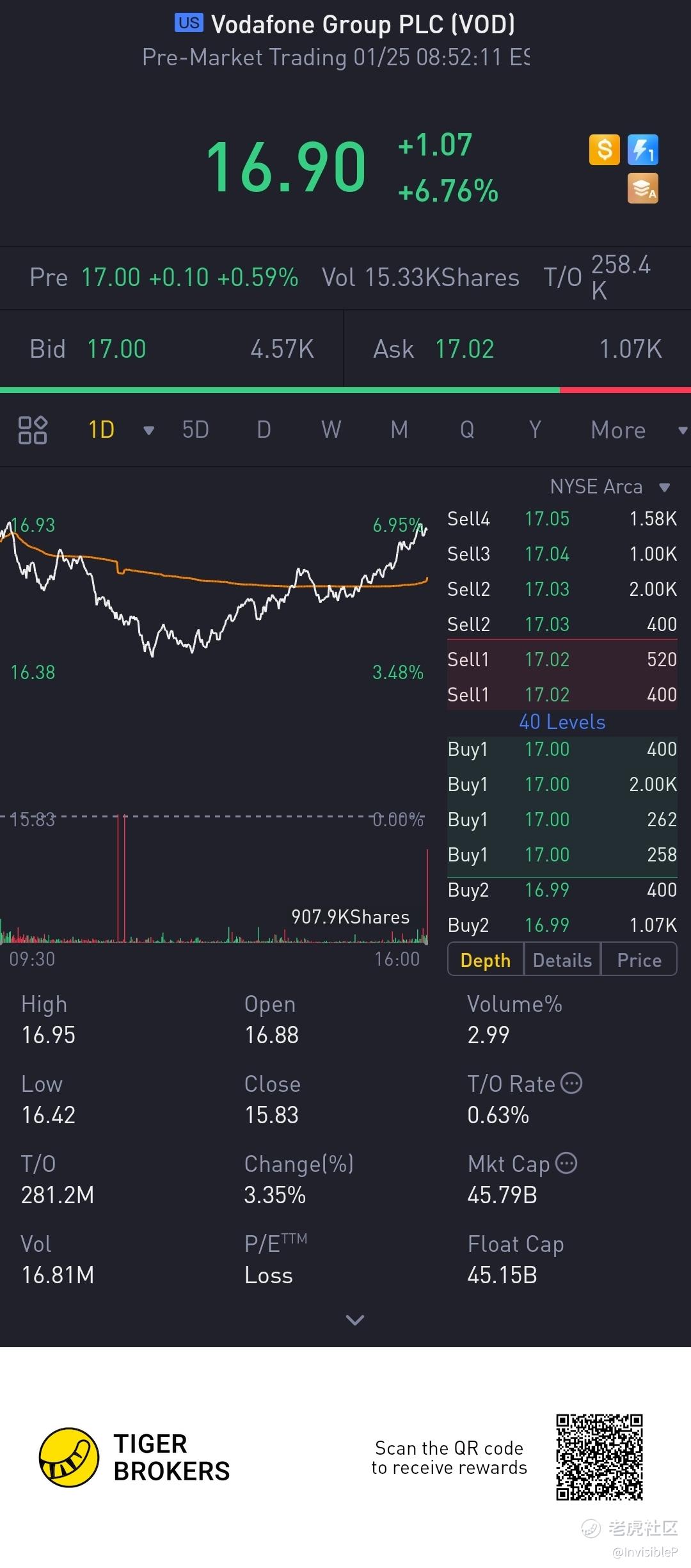Select the Buy2 16.99 1.07K row
The image size is (691, 1568).
click(562, 925)
